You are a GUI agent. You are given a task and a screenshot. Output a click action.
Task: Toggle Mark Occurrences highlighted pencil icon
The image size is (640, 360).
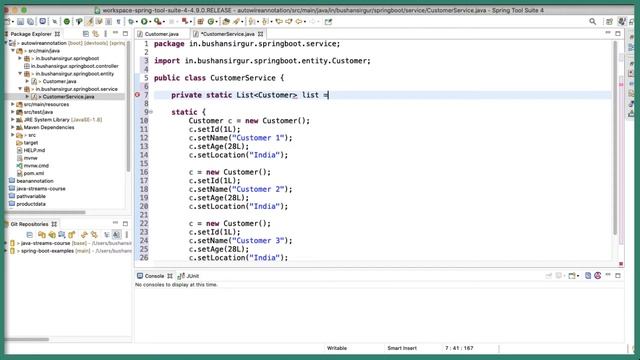89,21
